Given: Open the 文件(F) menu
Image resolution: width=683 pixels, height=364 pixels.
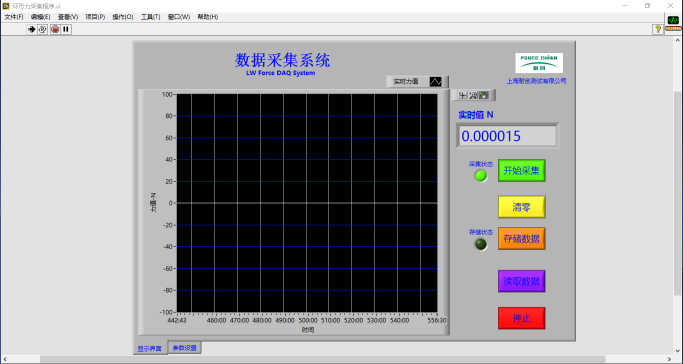Looking at the screenshot, I should tap(14, 17).
